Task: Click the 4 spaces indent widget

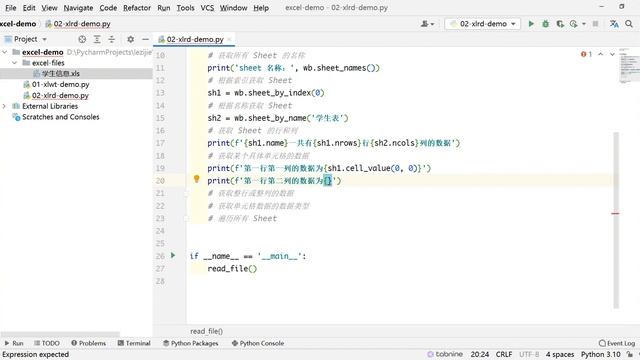Action: pos(560,354)
